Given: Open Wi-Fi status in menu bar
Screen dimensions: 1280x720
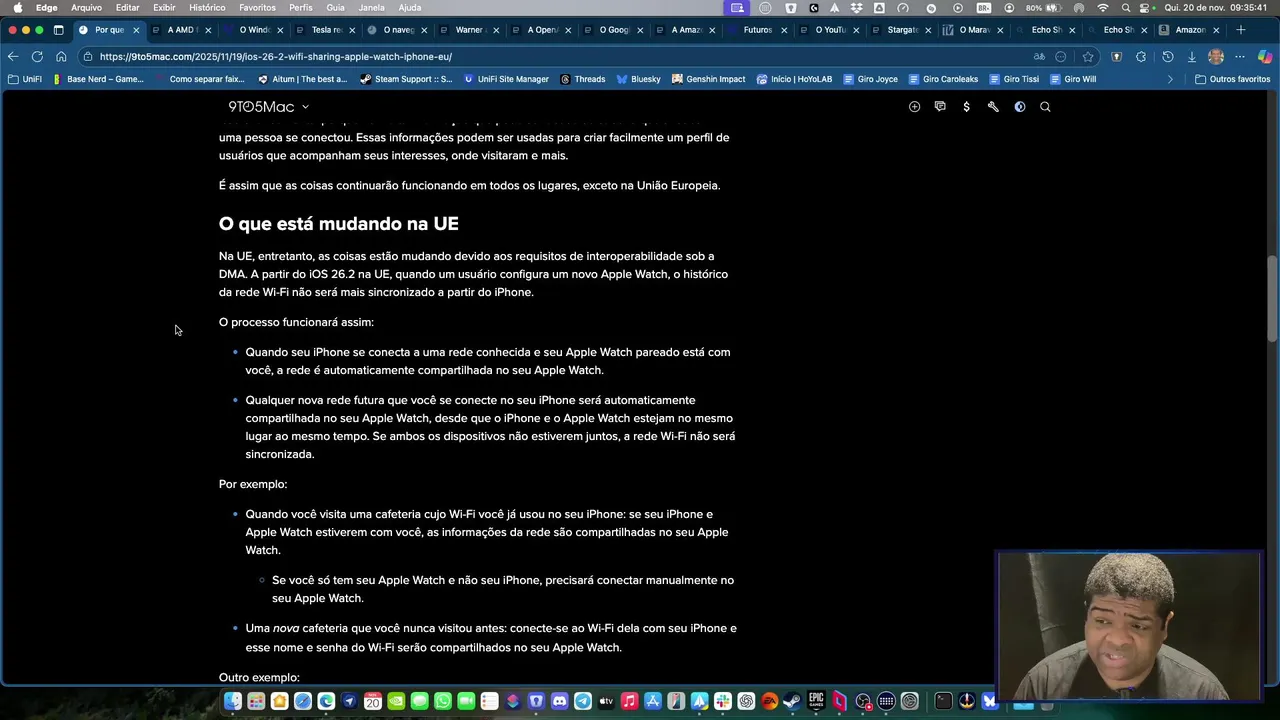Looking at the screenshot, I should (x=1103, y=7).
